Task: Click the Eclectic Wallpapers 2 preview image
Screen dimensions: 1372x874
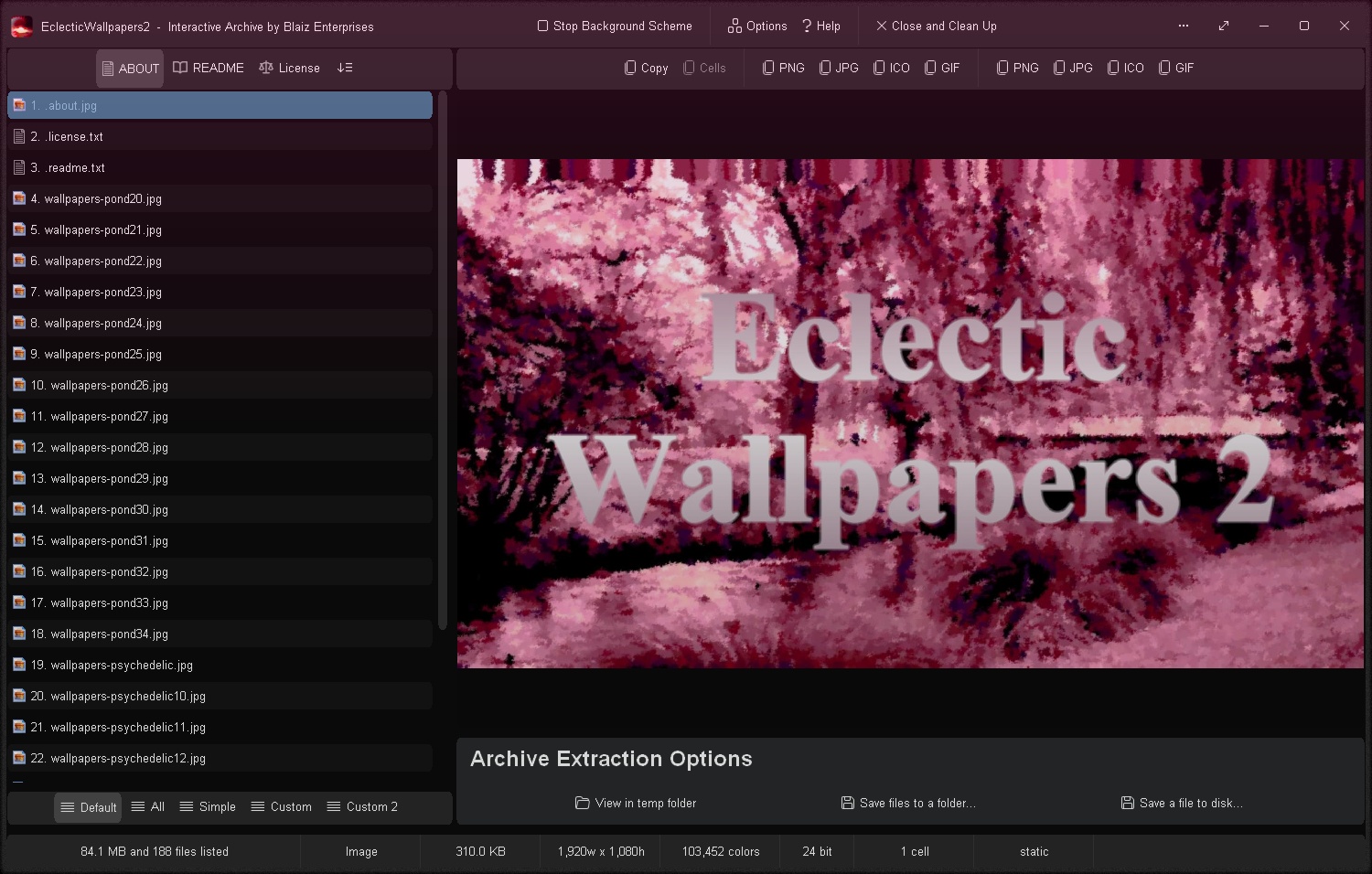Action: click(x=910, y=413)
